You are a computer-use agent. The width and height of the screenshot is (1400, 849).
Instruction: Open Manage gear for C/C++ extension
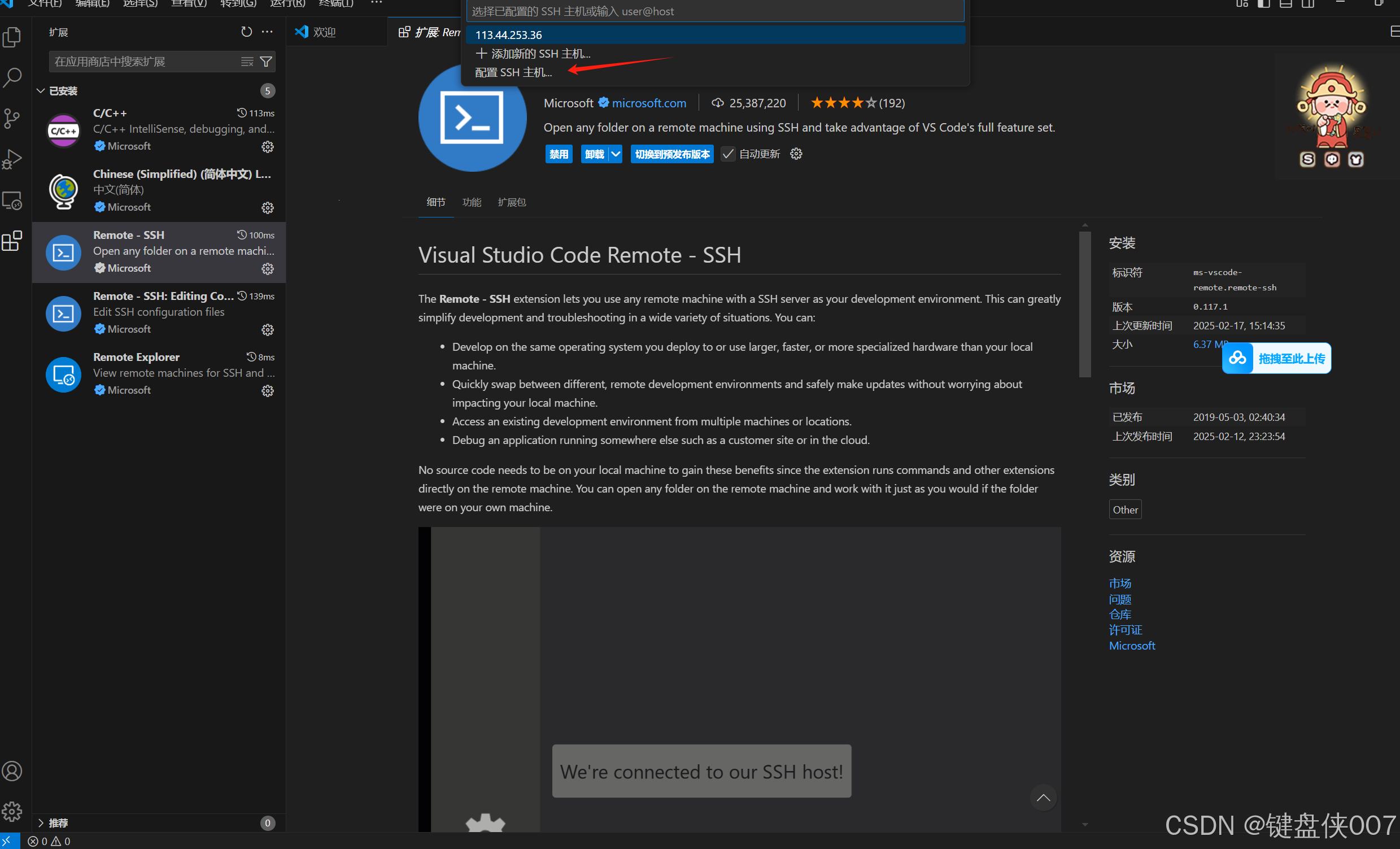[268, 147]
